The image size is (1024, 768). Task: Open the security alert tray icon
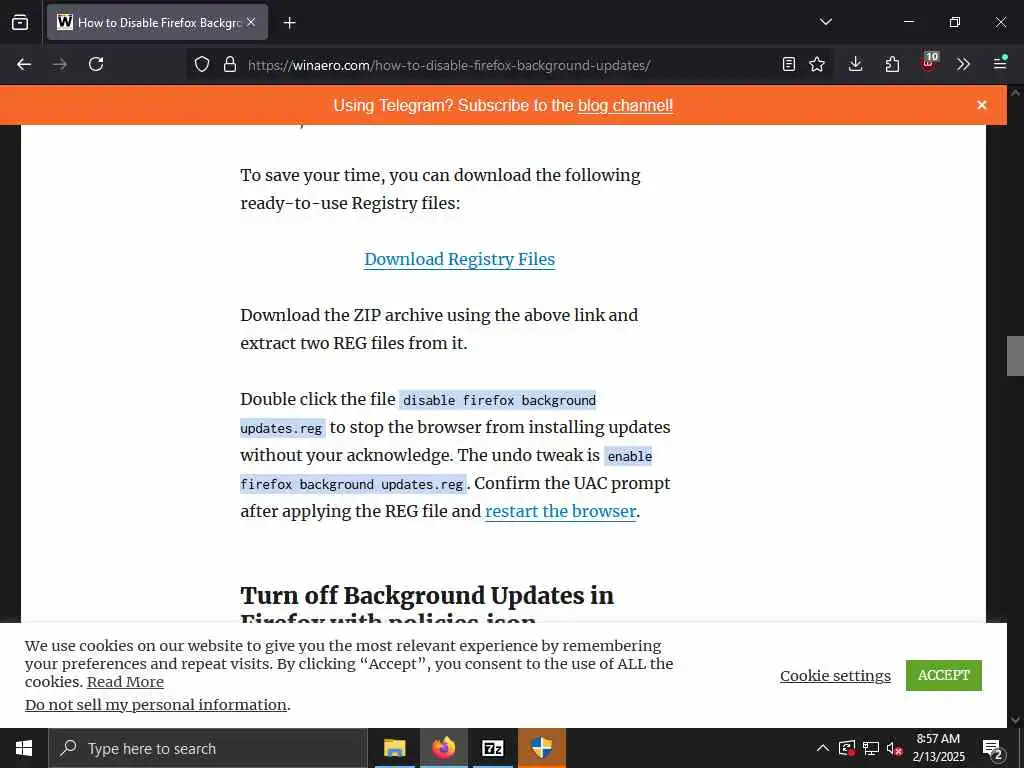(x=846, y=748)
